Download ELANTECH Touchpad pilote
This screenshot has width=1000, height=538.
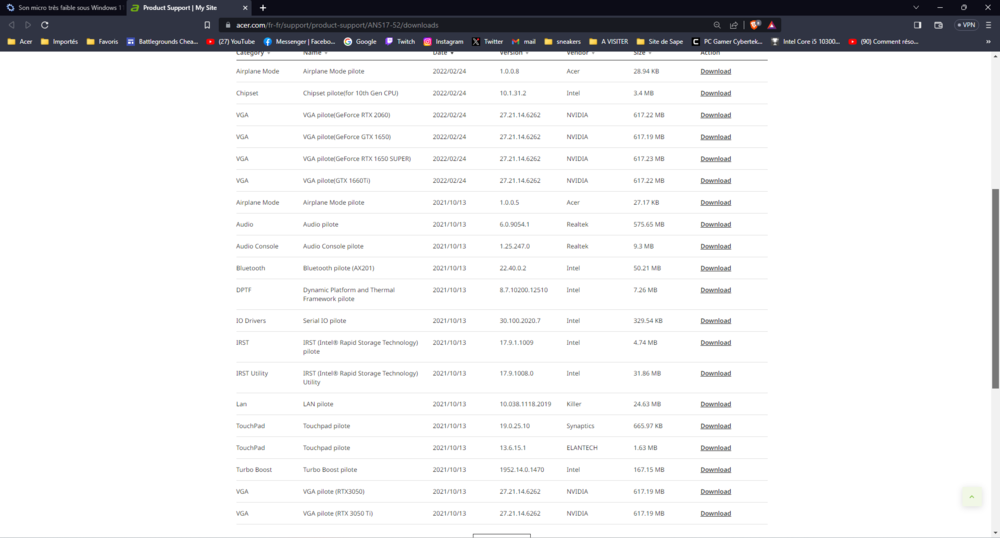click(716, 448)
